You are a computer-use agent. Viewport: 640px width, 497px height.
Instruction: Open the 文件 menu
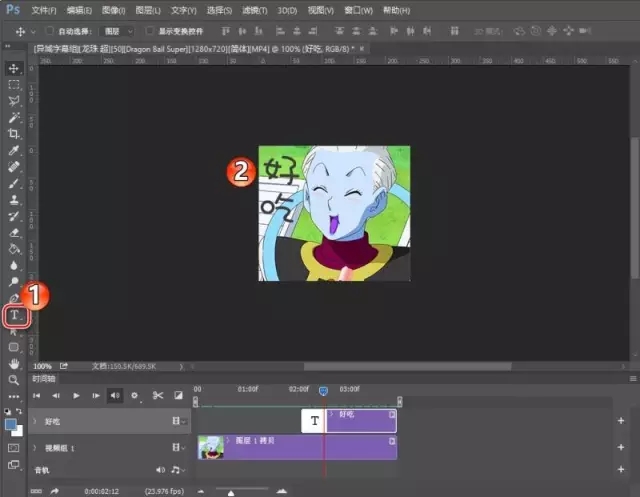[x=44, y=10]
